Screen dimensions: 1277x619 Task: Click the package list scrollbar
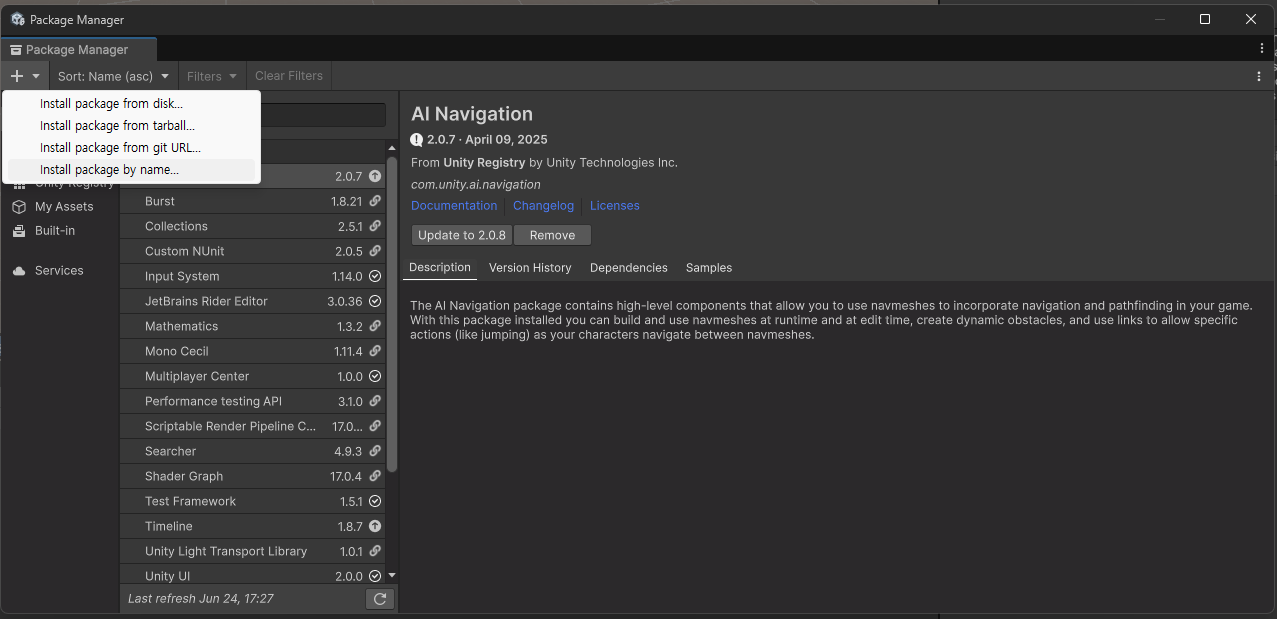pos(392,314)
